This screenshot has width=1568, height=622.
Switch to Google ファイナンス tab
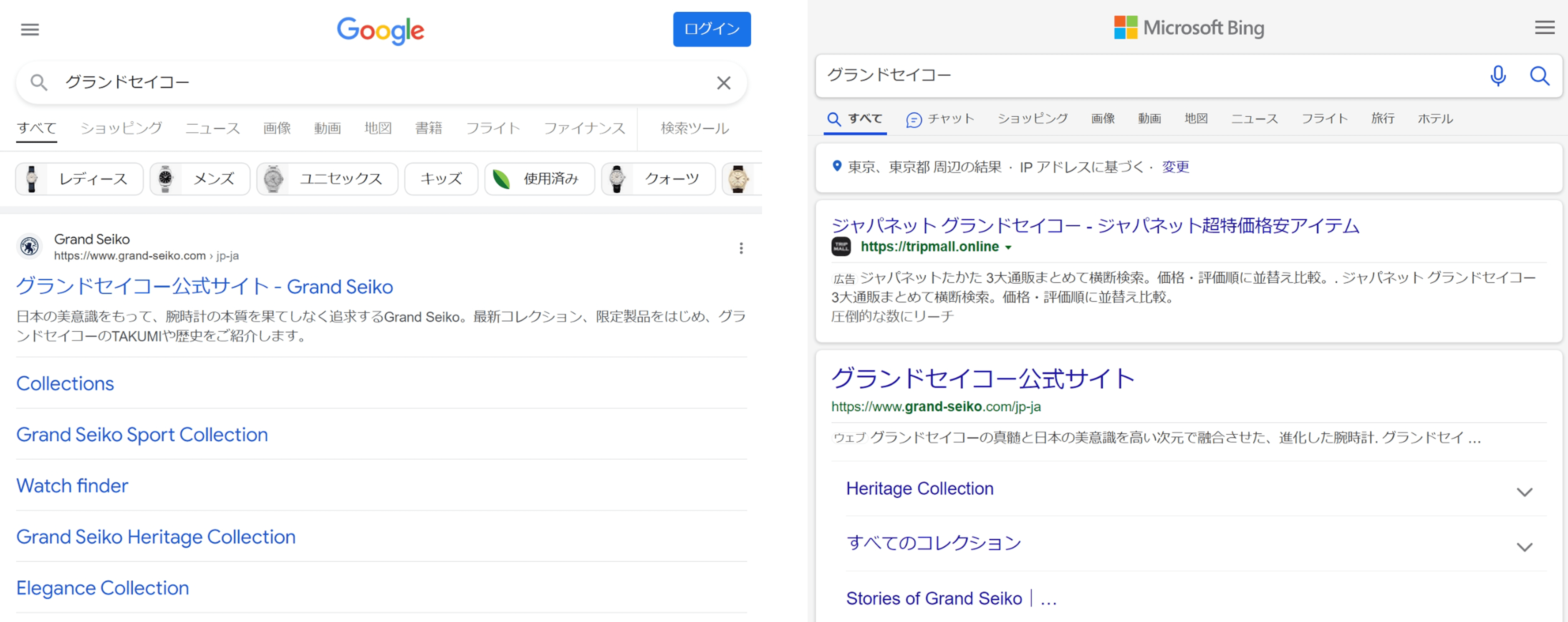coord(584,128)
